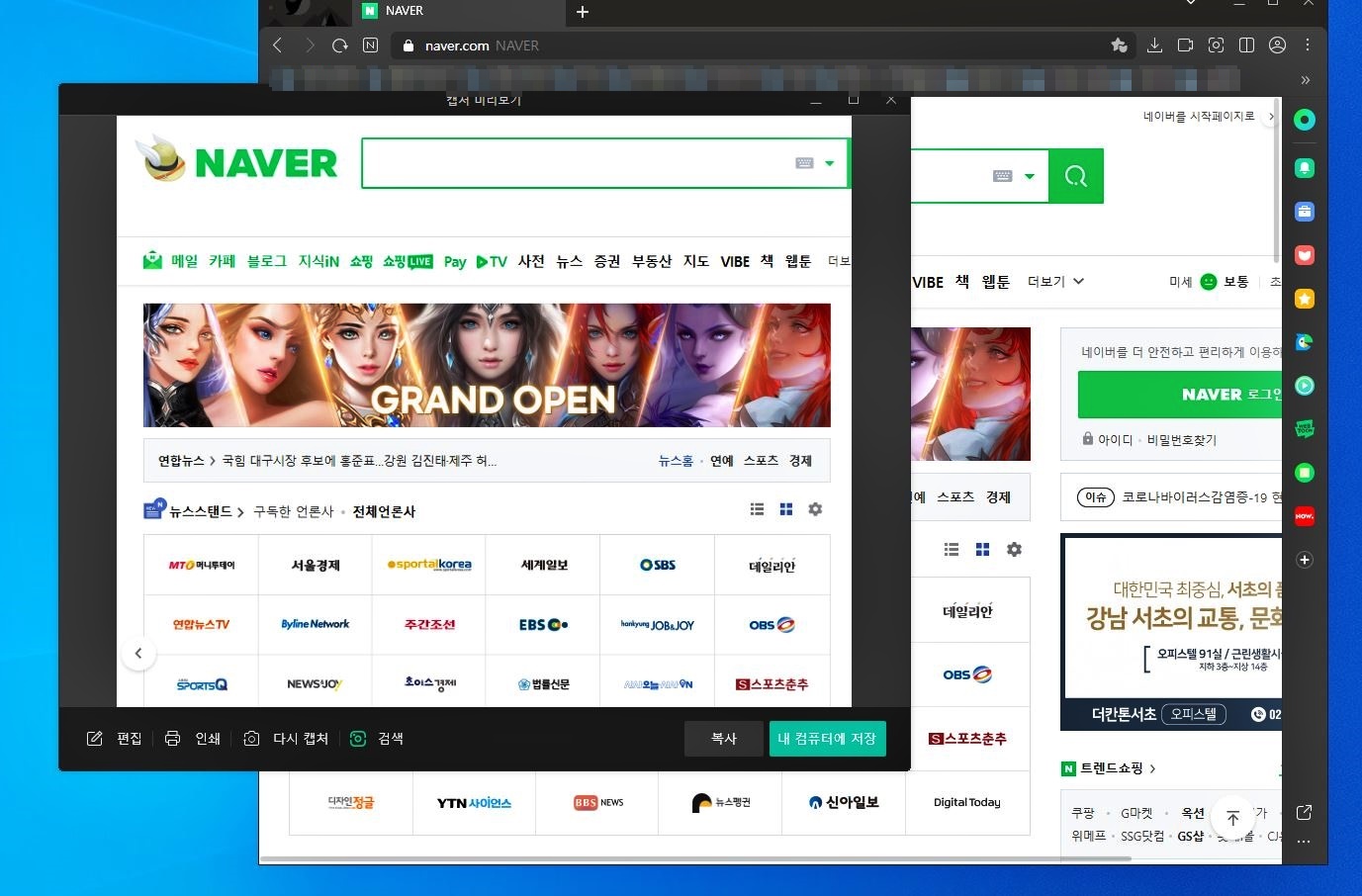This screenshot has height=896, width=1362.
Task: Open the yellow star bookmarks sidebar icon
Action: click(1305, 299)
